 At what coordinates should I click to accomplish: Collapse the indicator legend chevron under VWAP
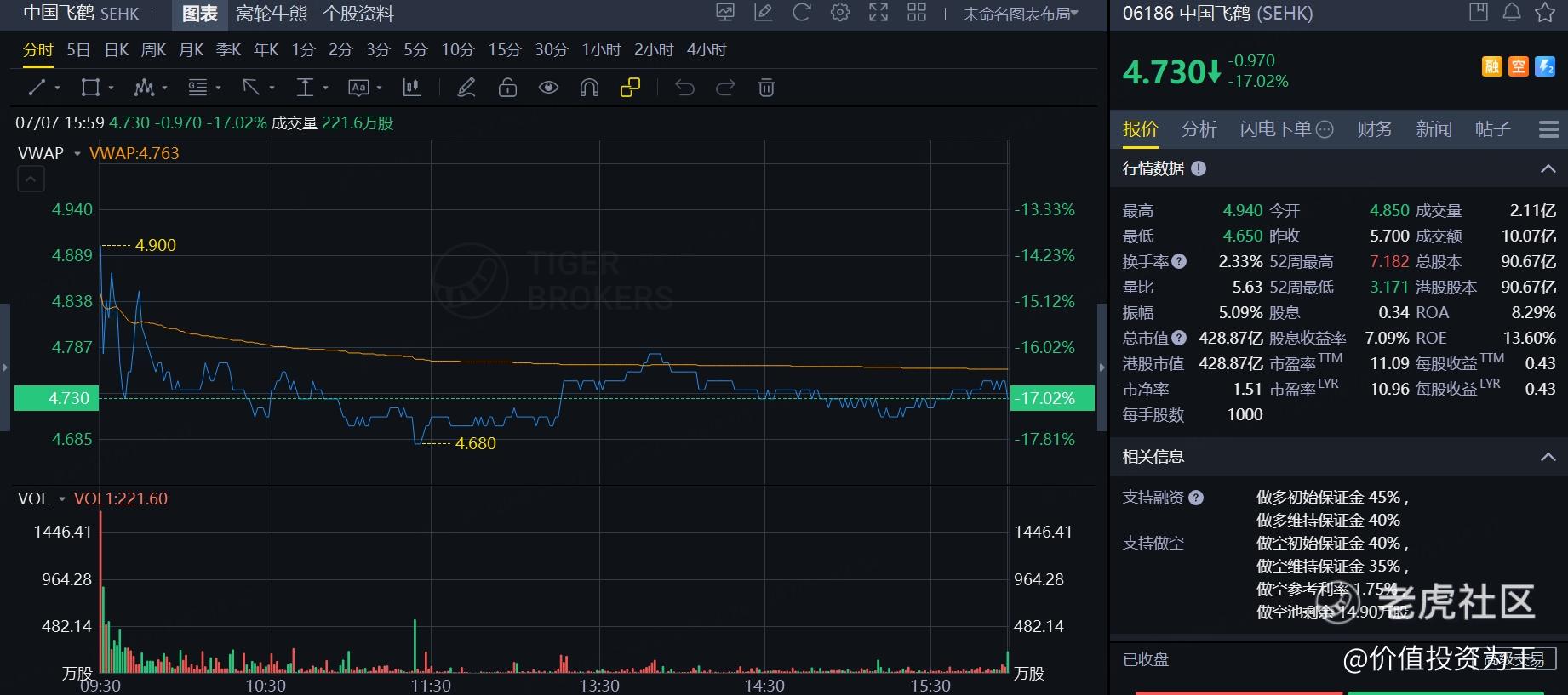pos(31,179)
